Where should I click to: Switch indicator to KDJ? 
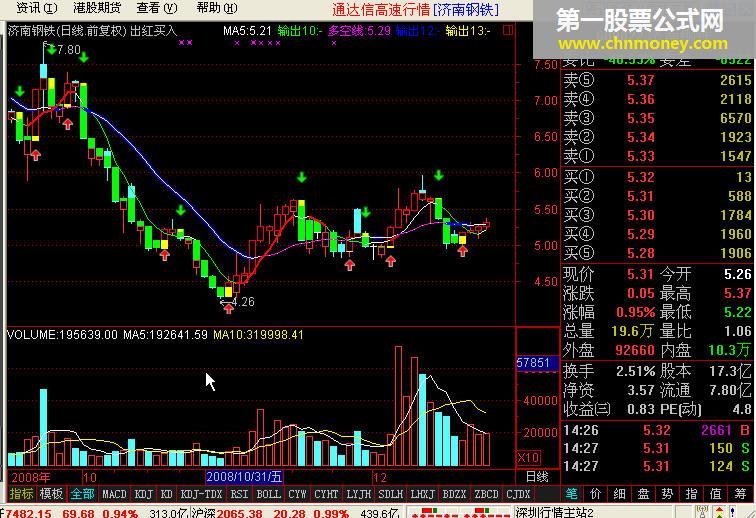144,494
